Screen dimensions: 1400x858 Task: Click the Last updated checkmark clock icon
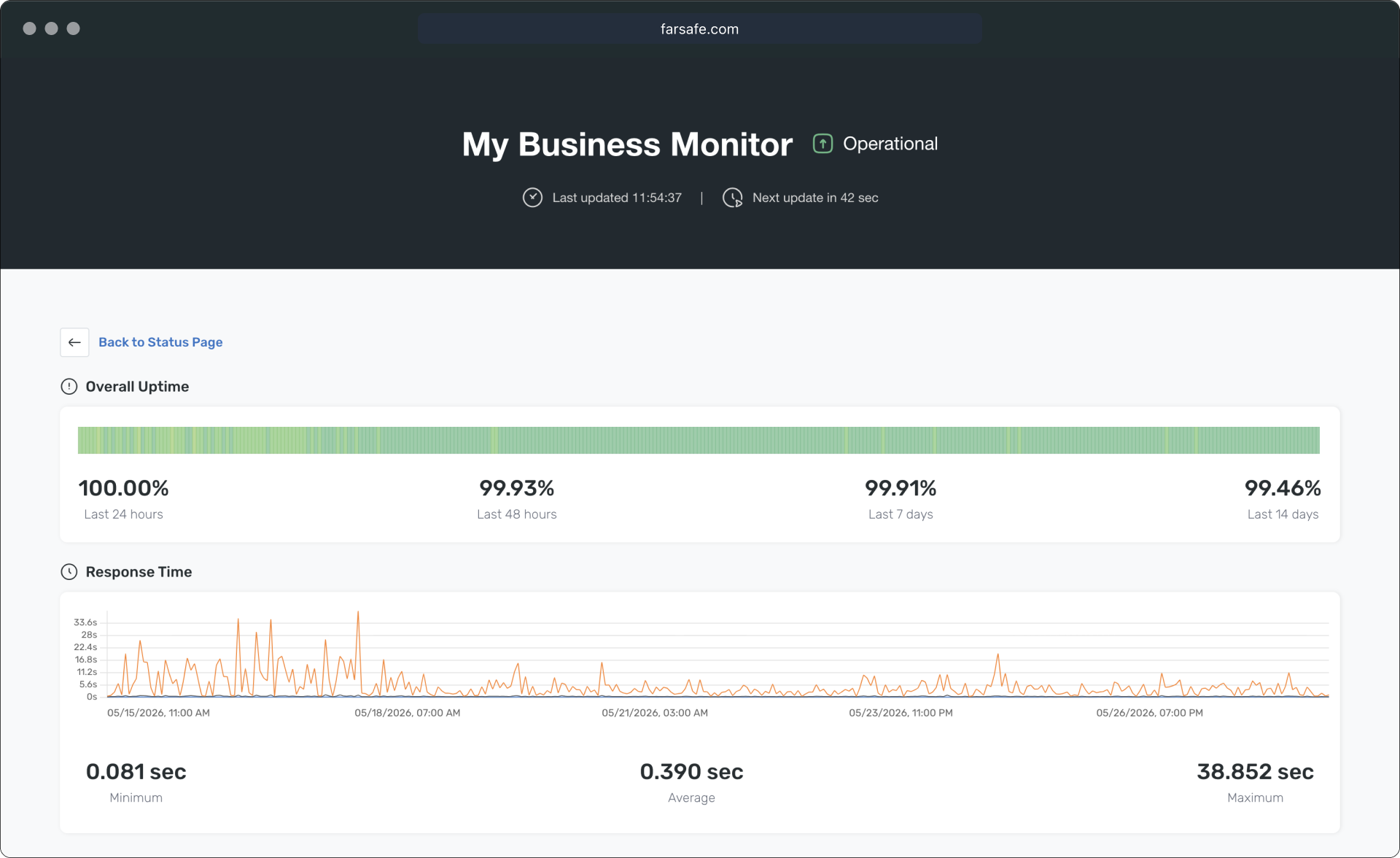532,198
